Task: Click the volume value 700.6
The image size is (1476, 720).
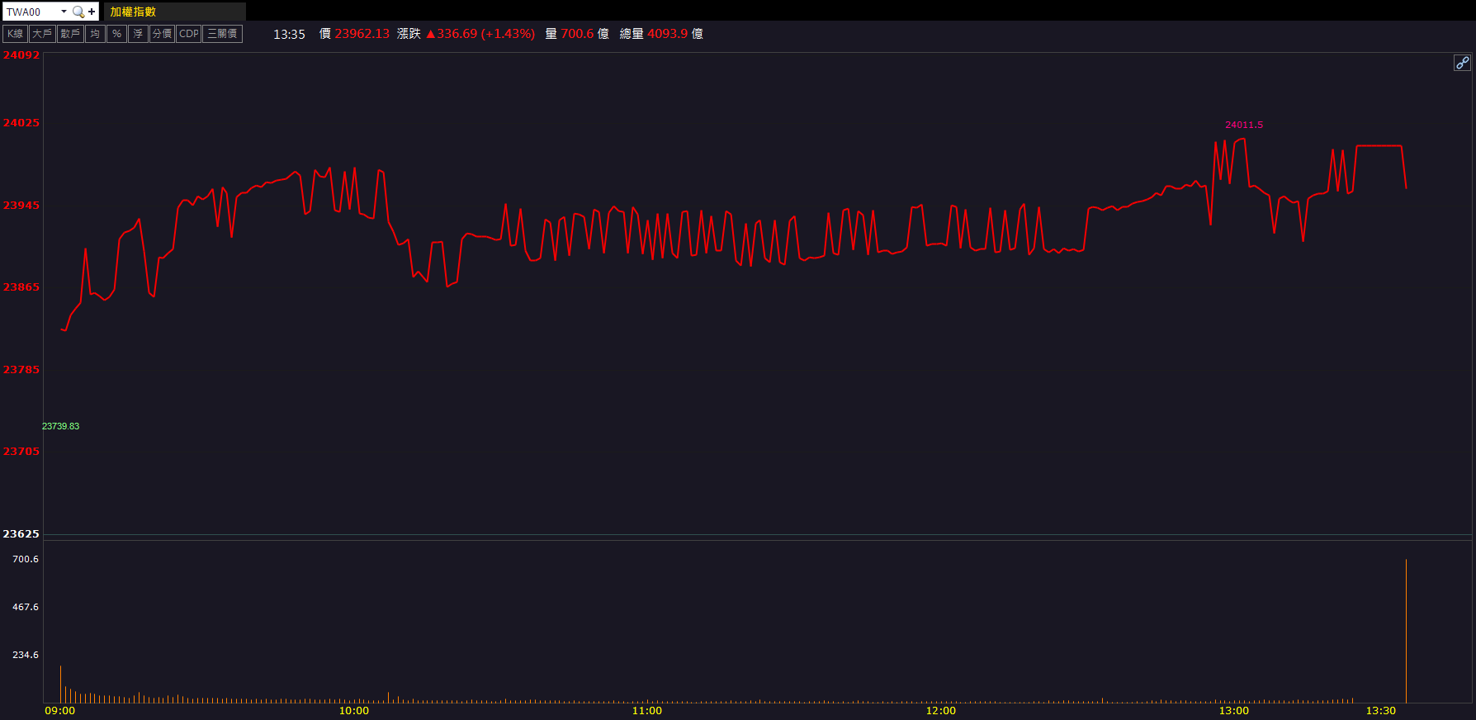Action: coord(577,34)
